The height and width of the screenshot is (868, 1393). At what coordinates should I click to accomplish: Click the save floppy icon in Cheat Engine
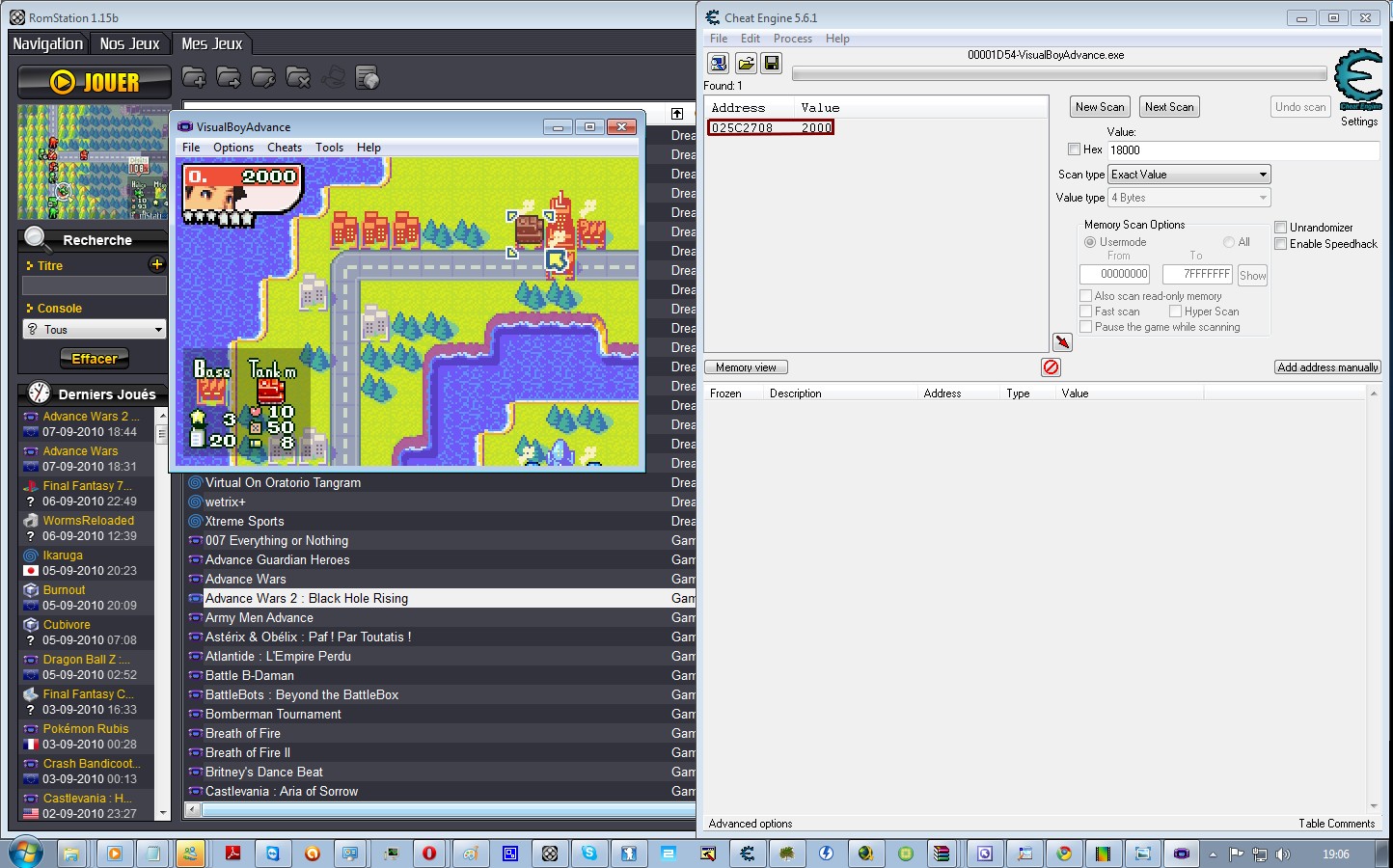coord(772,64)
